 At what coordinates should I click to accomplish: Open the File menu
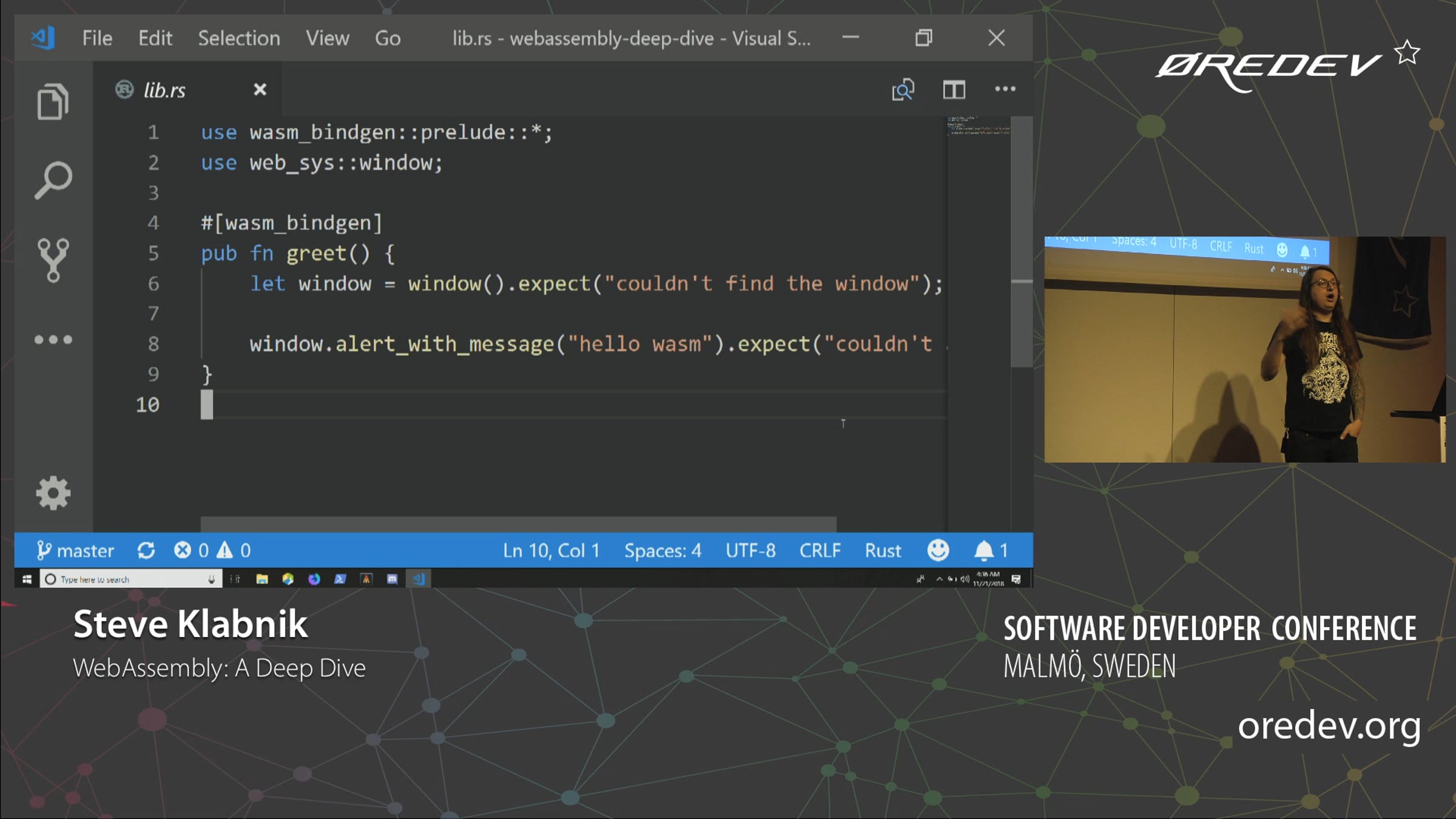coord(97,38)
